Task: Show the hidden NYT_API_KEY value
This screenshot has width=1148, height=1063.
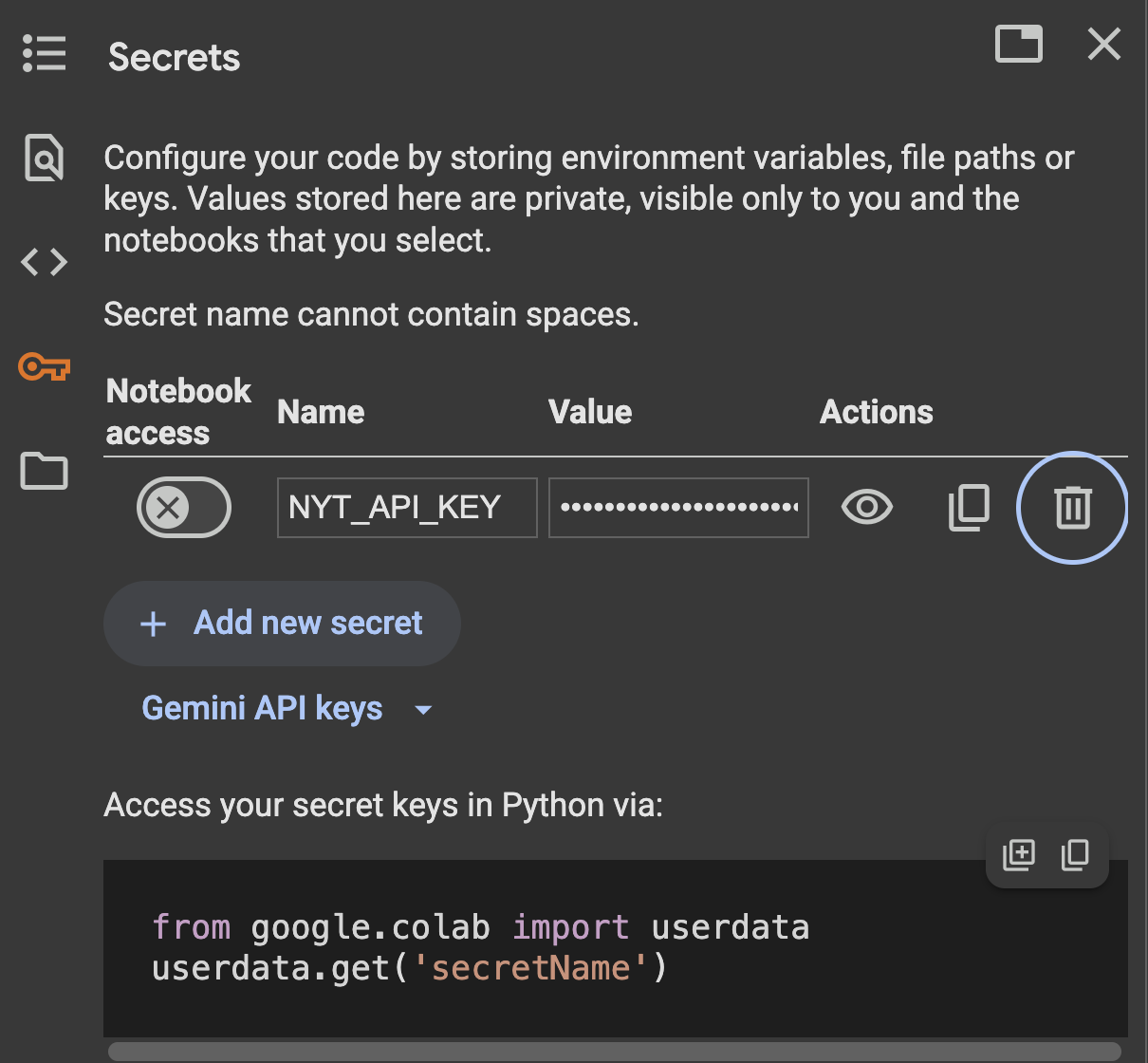Action: pos(866,508)
